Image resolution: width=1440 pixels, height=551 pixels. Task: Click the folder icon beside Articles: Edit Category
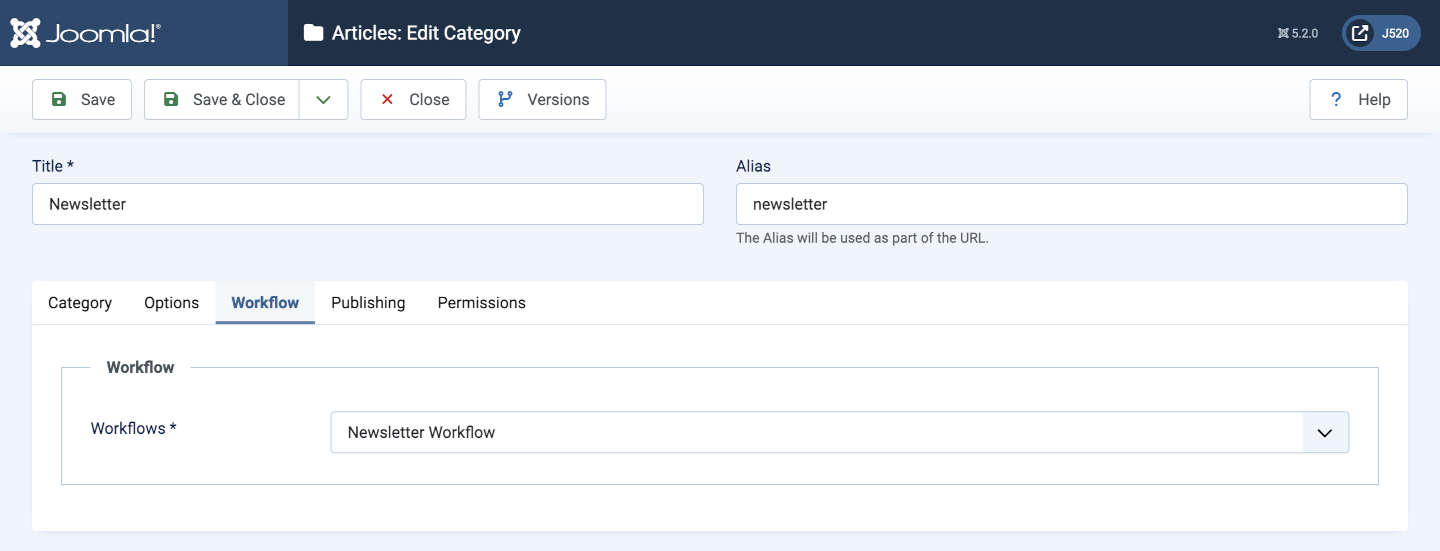pyautogui.click(x=313, y=33)
